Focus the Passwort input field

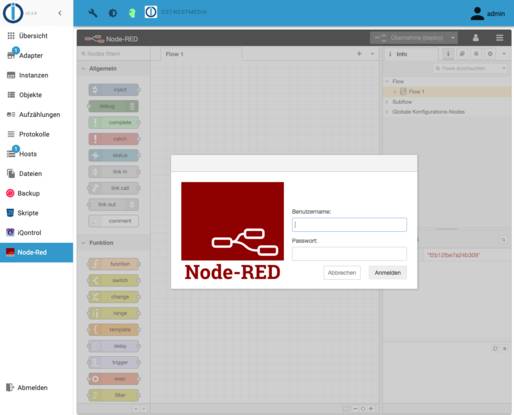tap(349, 254)
